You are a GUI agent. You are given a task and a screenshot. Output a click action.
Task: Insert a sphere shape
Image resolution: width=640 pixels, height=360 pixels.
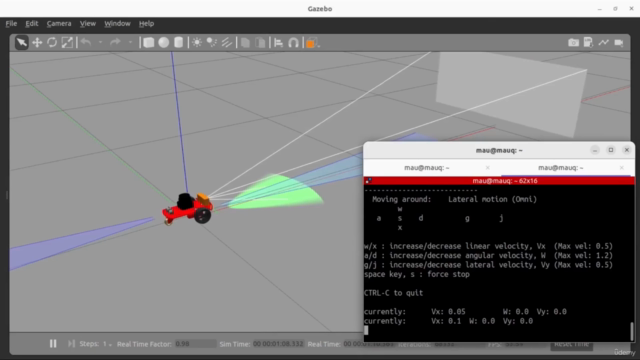[164, 42]
